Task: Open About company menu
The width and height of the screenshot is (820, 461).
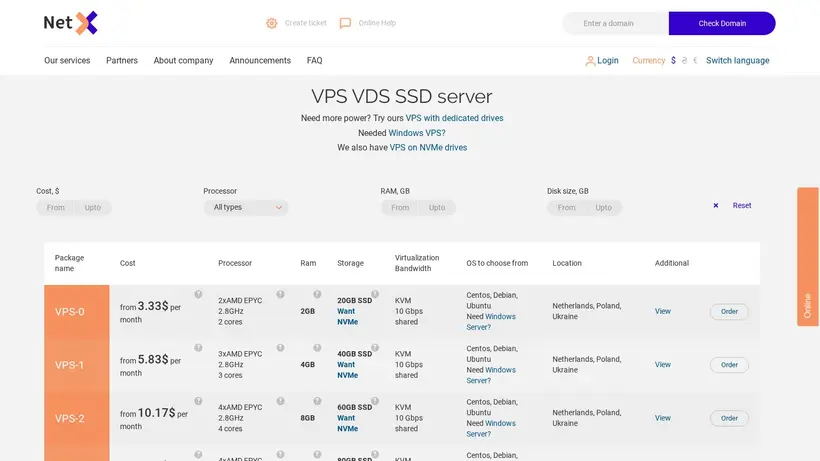Action: coord(184,61)
